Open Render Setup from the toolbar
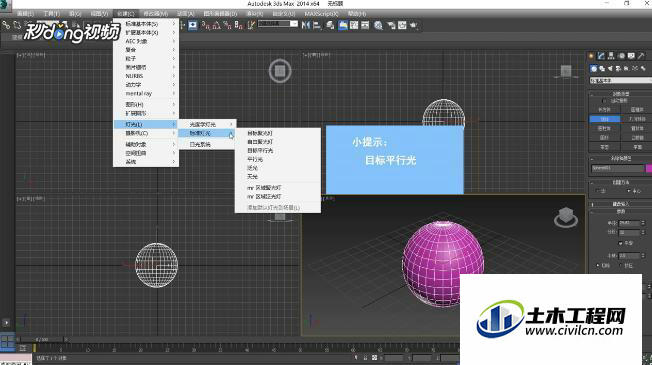Image resolution: width=652 pixels, height=365 pixels. [391, 25]
